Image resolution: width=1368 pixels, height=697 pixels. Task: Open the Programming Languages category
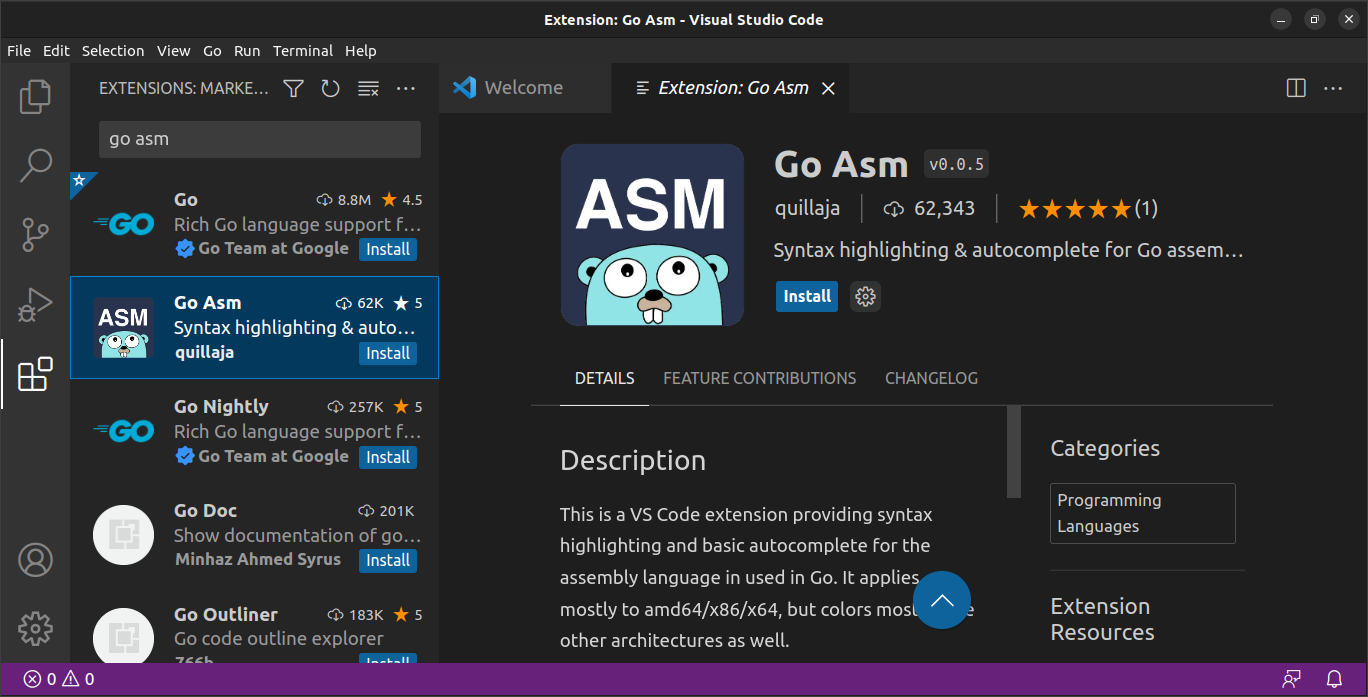click(1143, 513)
